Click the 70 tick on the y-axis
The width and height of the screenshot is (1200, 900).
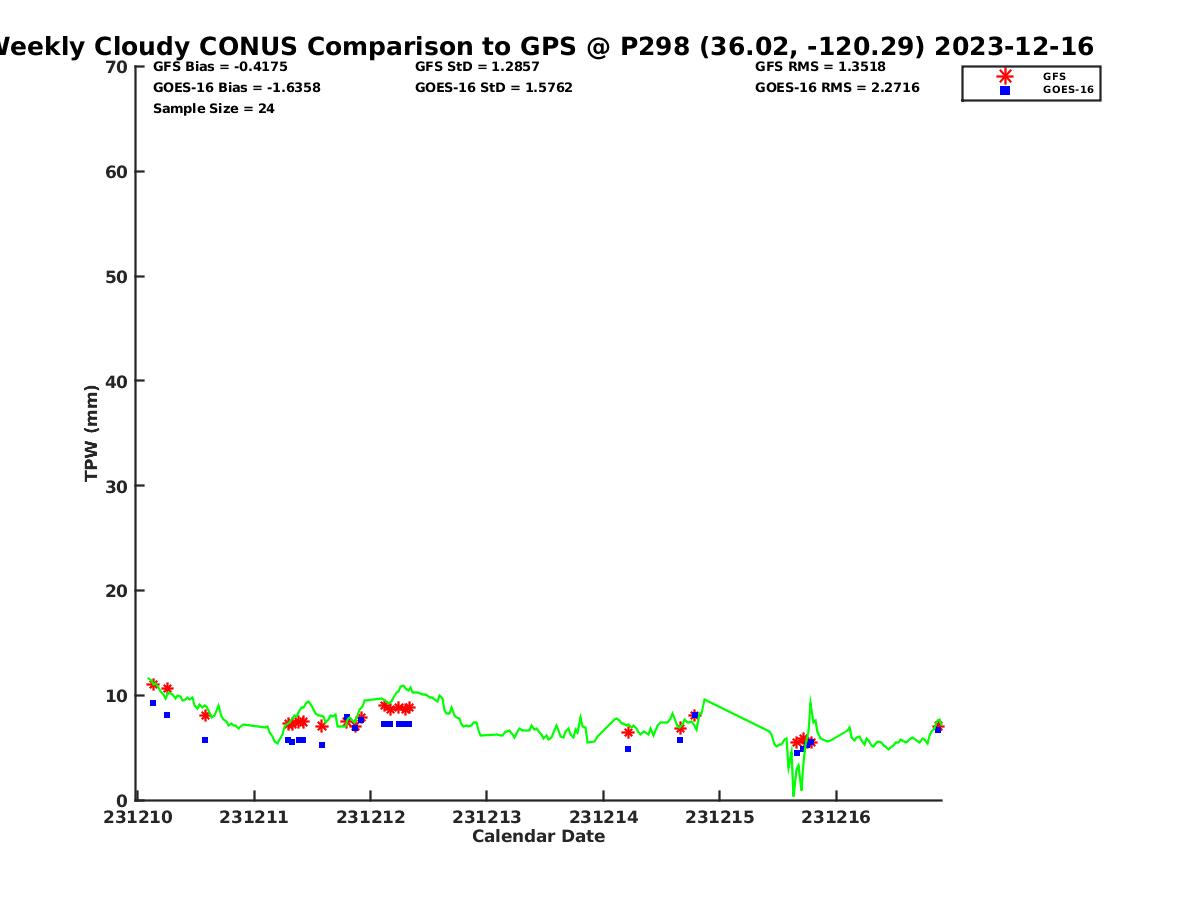117,67
